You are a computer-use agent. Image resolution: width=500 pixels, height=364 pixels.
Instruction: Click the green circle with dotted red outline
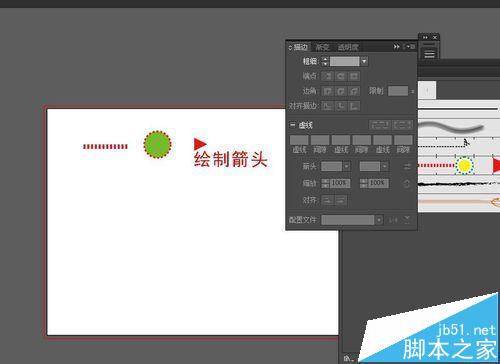click(157, 144)
